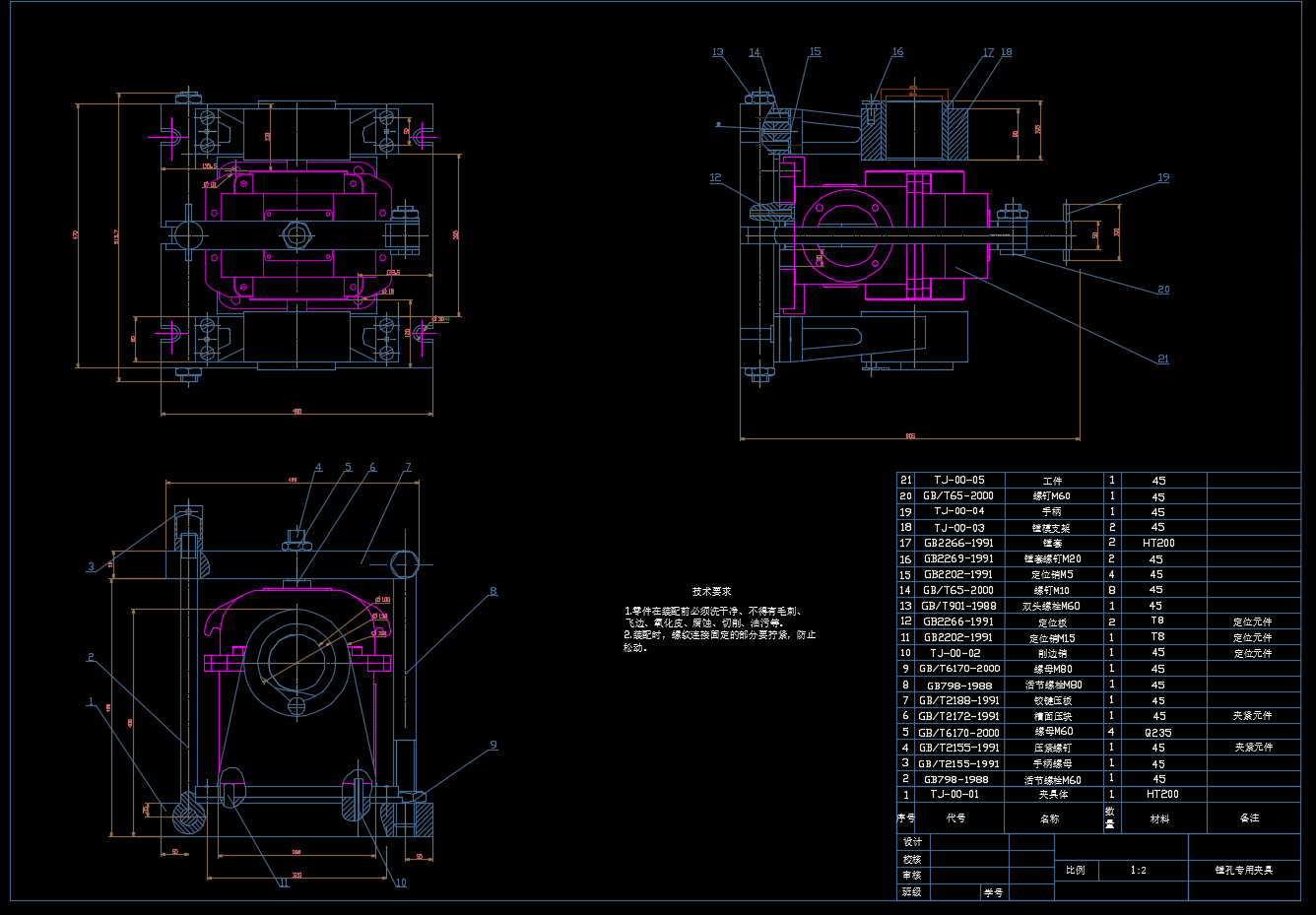This screenshot has height=915, width=1316.
Task: Select callout number 3 in front view
Action: click(92, 566)
